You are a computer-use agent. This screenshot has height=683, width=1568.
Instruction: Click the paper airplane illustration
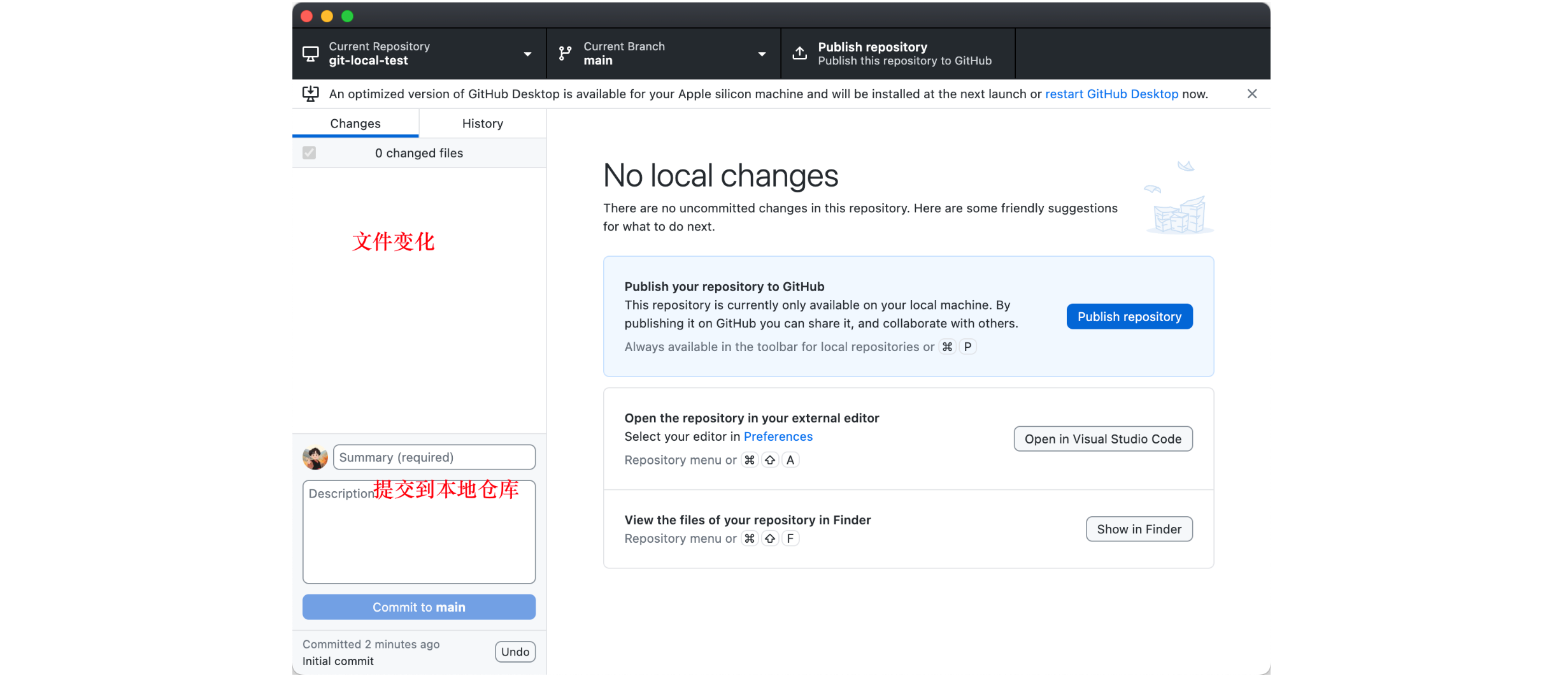coord(1185,167)
